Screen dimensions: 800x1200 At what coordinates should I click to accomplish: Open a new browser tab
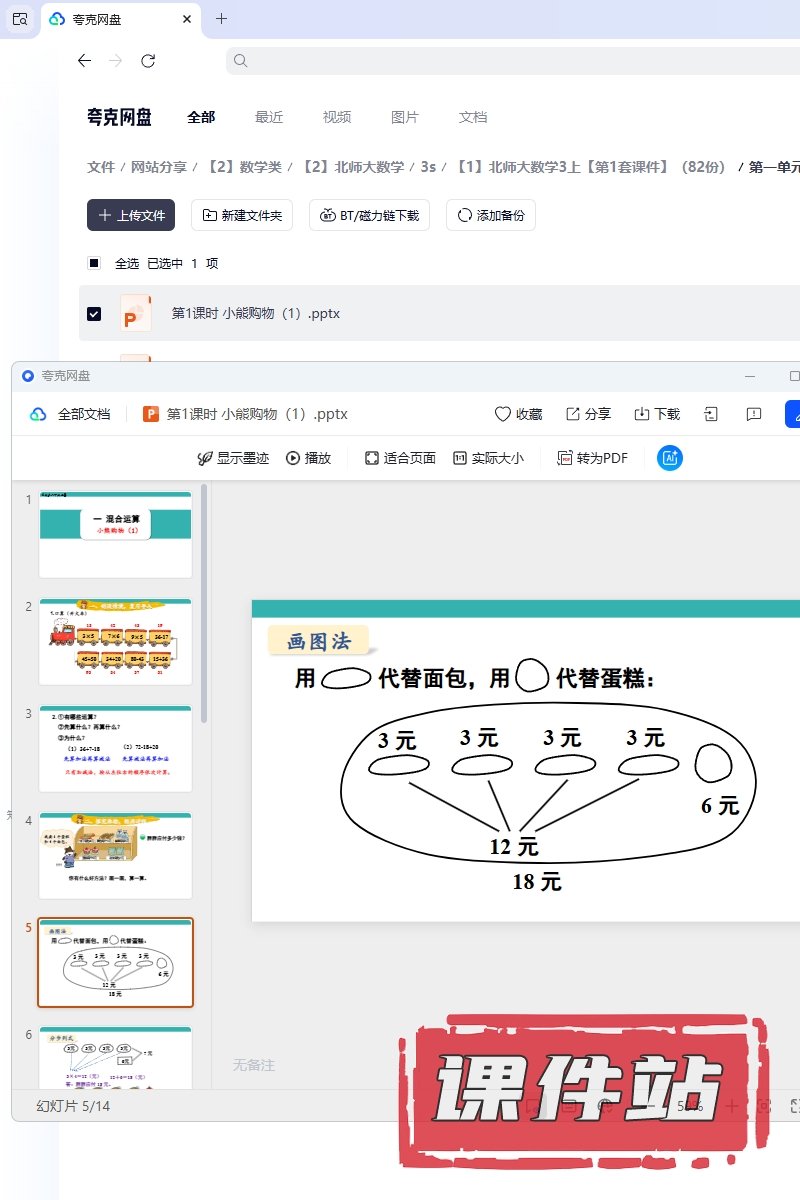222,19
